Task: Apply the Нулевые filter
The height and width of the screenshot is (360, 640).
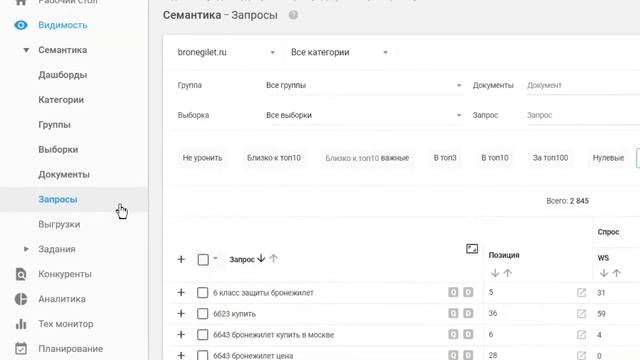Action: 608,158
